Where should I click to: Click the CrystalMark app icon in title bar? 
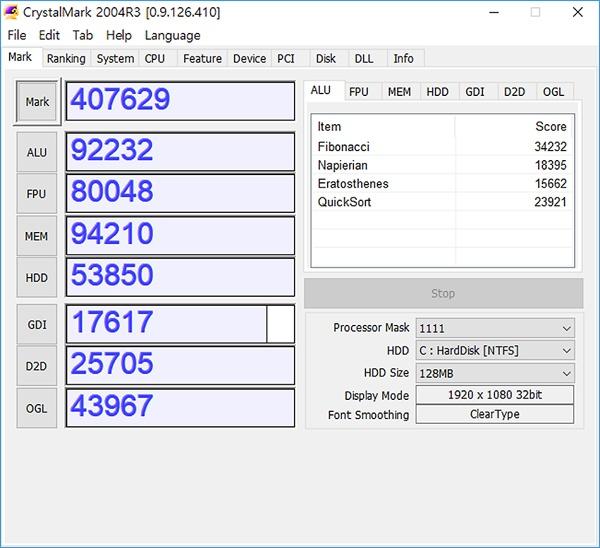(x=11, y=12)
